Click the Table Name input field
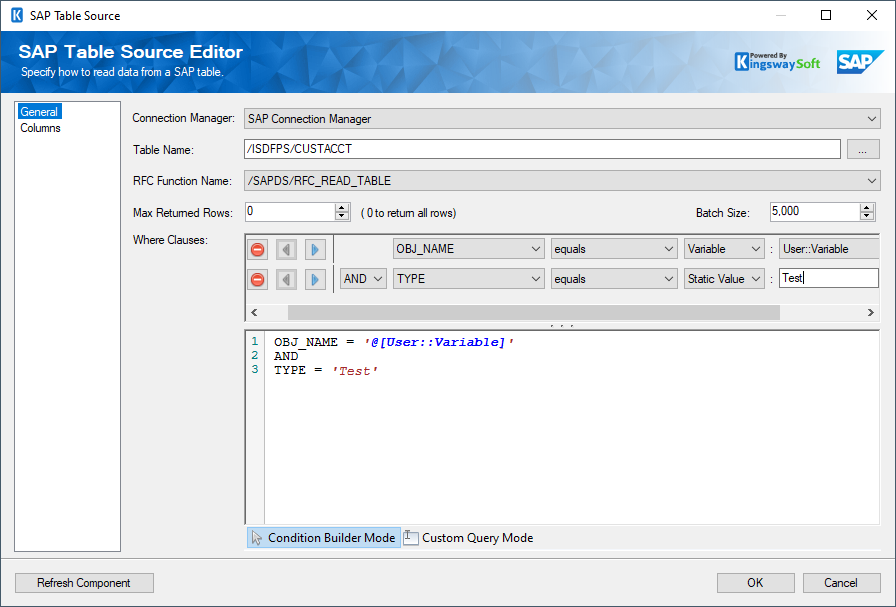This screenshot has height=607, width=896. click(542, 149)
